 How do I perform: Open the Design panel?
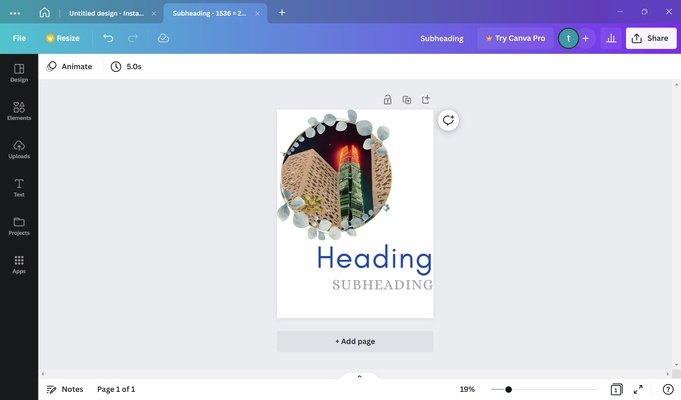[x=19, y=73]
